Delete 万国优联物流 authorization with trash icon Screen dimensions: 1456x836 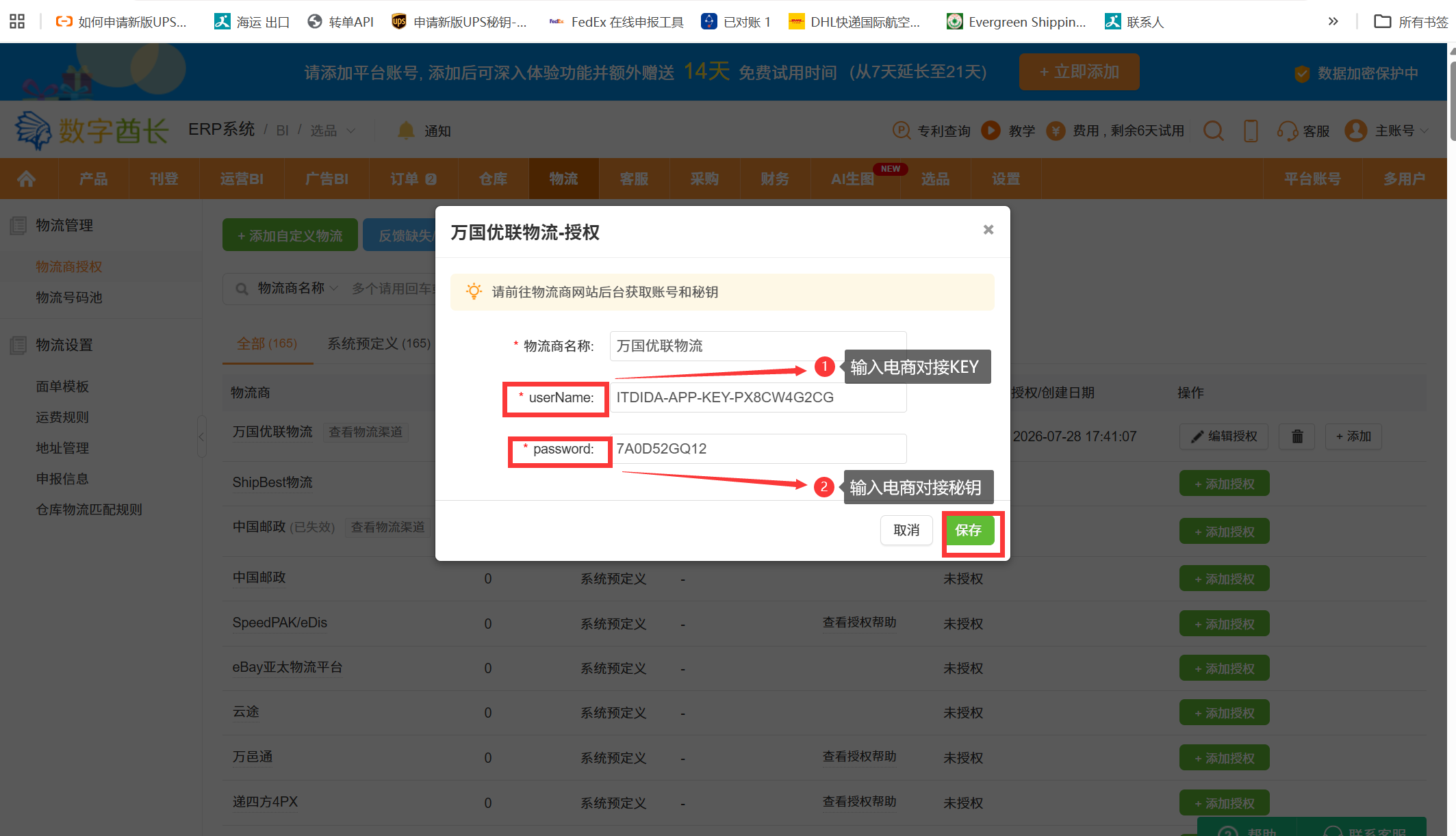(1297, 436)
